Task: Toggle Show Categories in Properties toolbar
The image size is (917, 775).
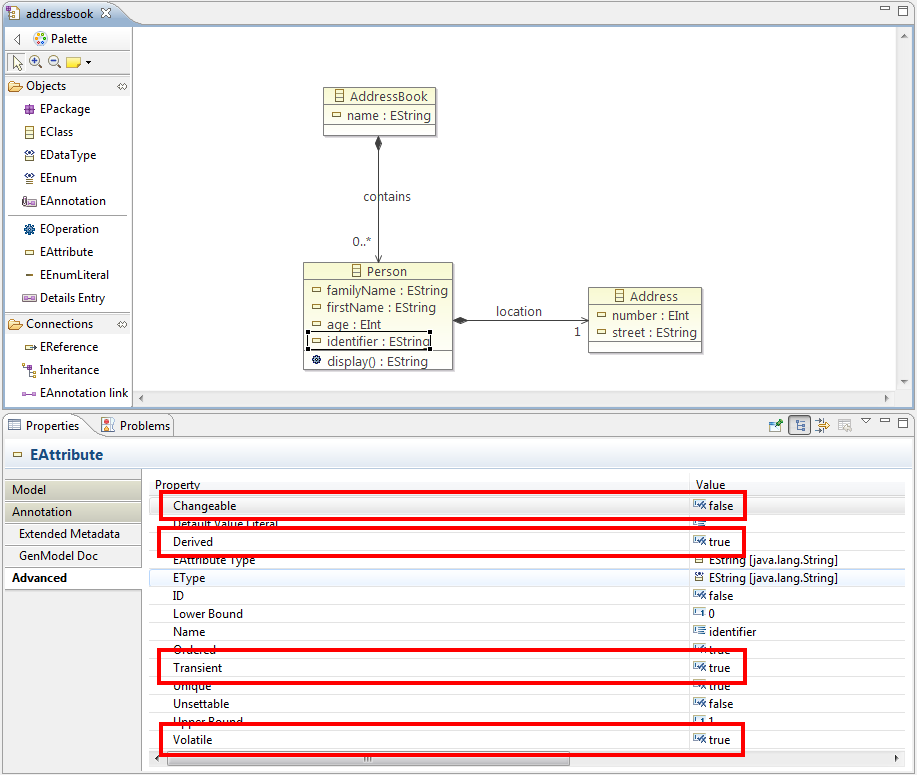Action: coord(799,425)
